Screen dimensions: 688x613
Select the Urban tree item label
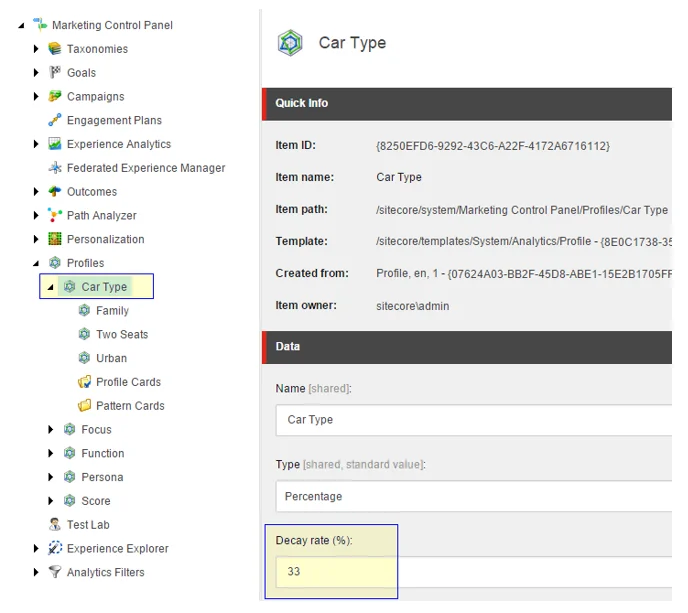111,358
